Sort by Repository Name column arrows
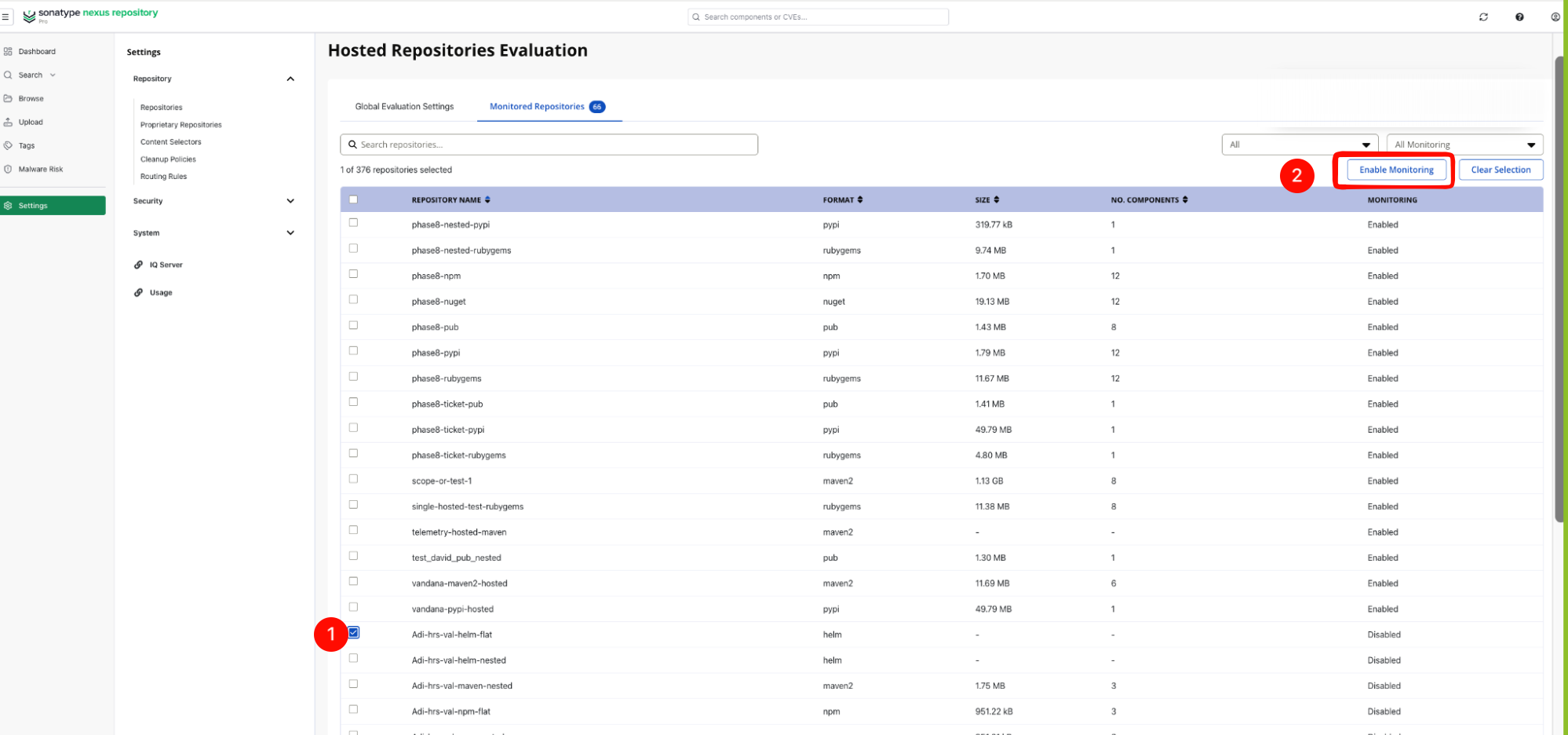 [x=487, y=200]
